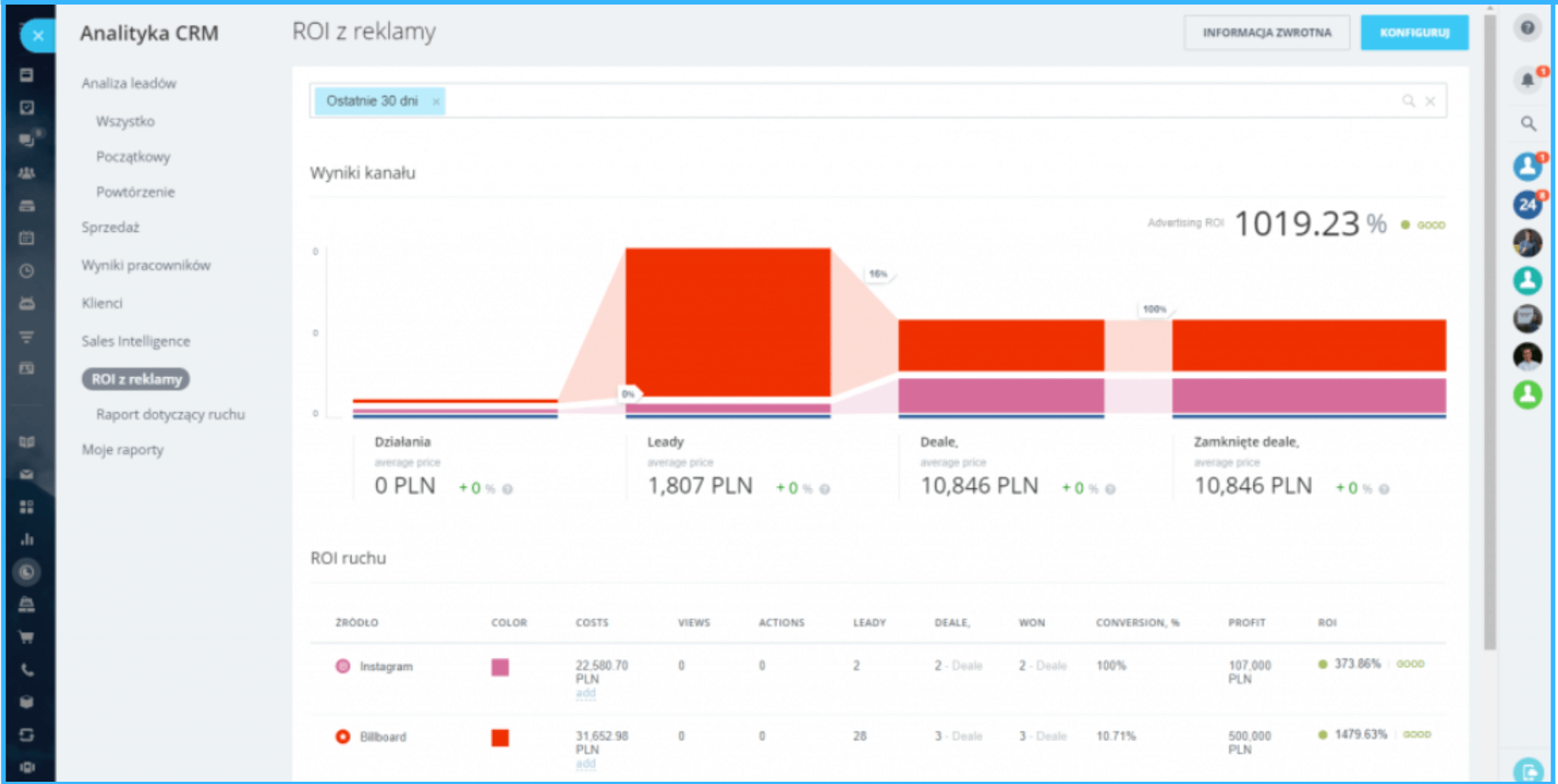Click the pink Instagram color swatch

pos(500,667)
